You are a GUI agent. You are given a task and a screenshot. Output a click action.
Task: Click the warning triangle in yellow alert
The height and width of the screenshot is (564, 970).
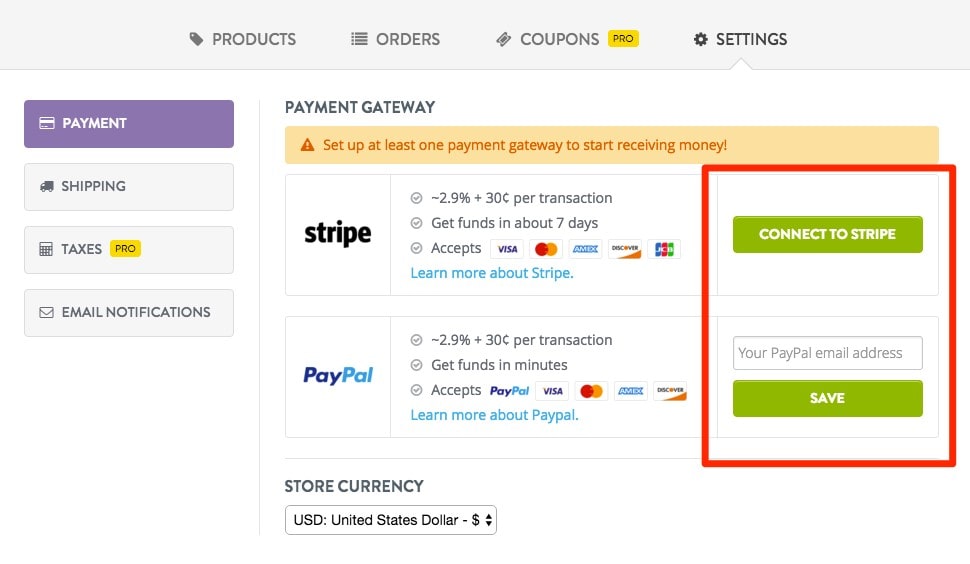pos(306,146)
